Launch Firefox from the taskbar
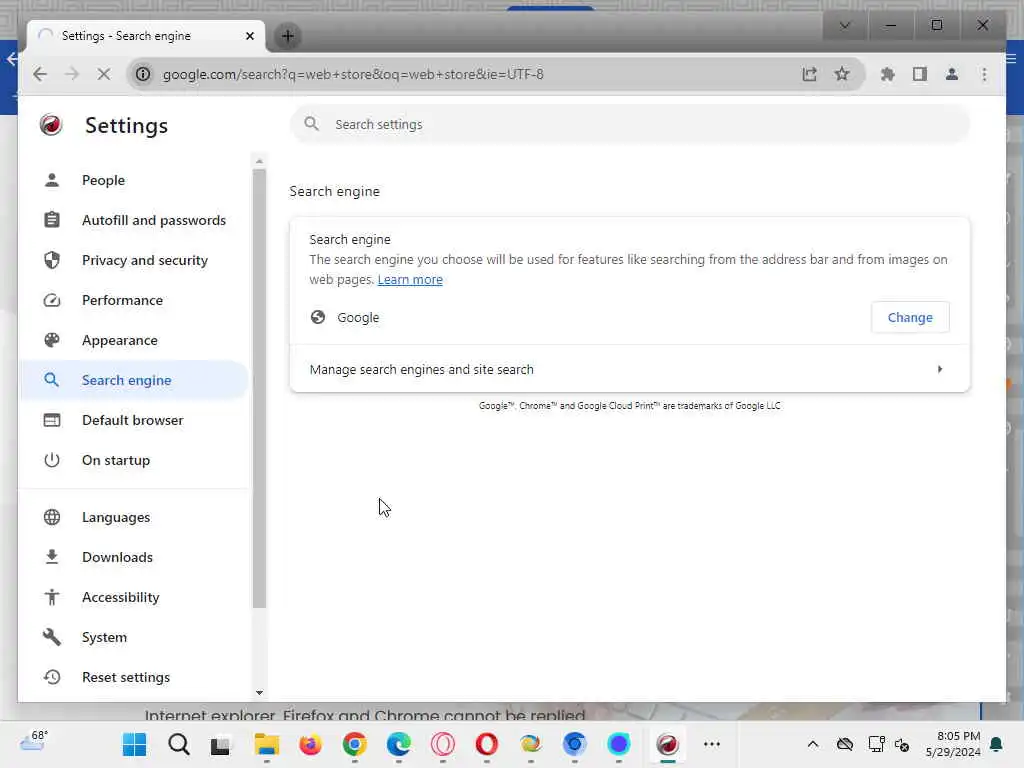1024x768 pixels. (x=310, y=744)
